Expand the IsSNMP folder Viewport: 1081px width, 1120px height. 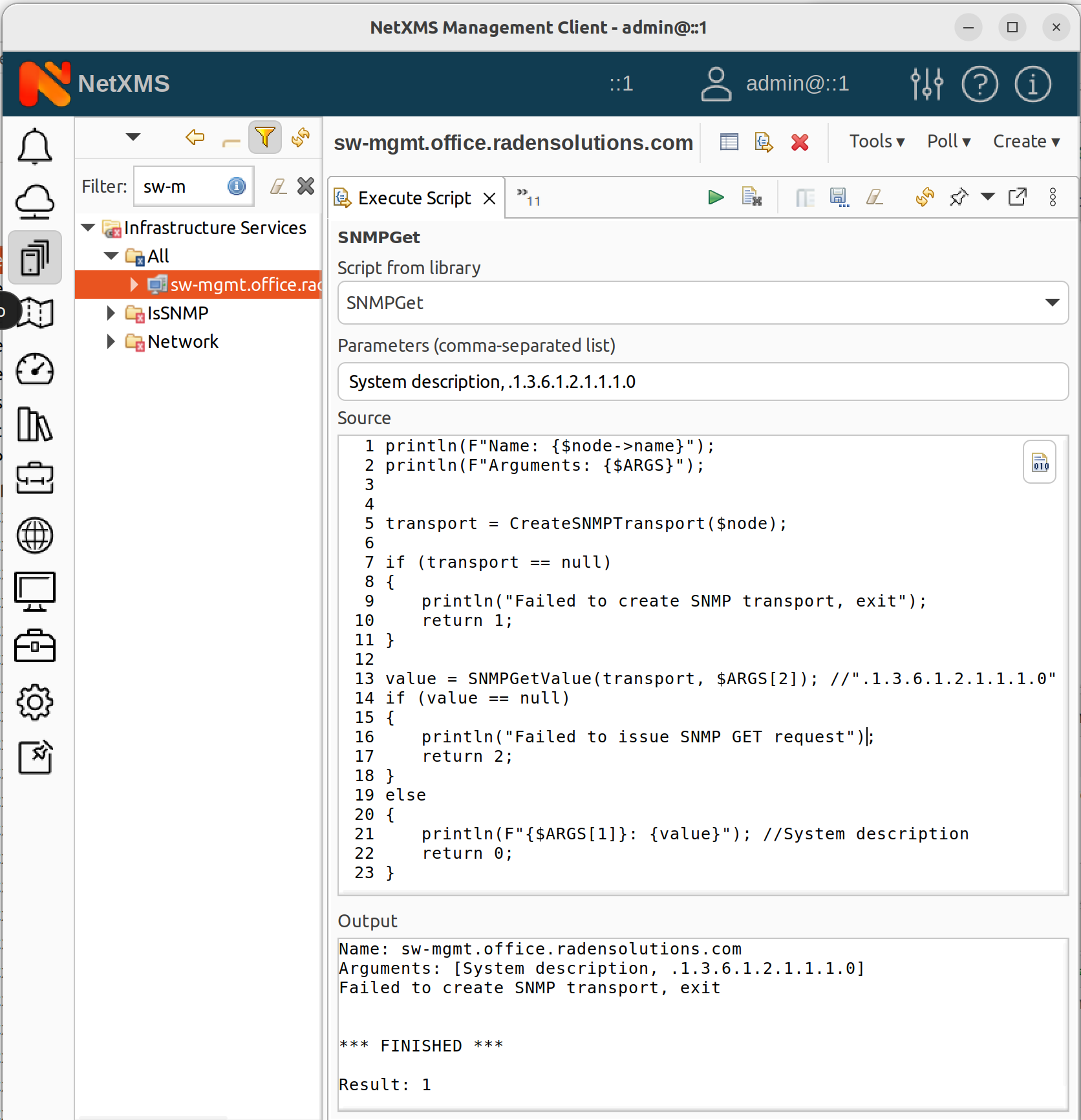pyautogui.click(x=111, y=313)
